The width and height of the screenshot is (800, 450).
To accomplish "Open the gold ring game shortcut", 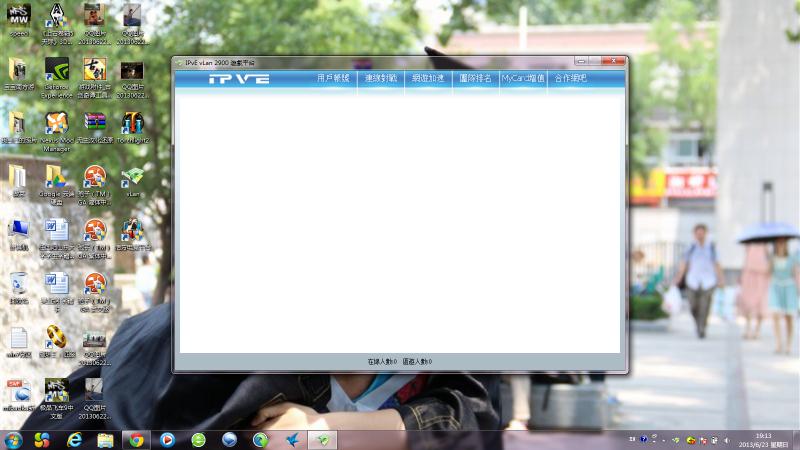I will [x=57, y=342].
